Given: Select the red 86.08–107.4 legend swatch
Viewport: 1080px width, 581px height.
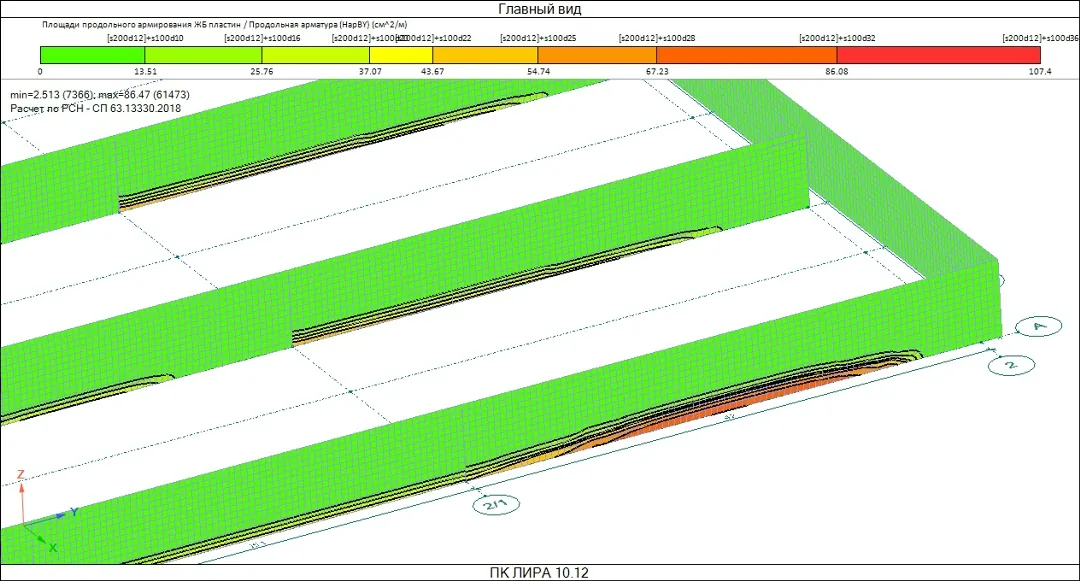Looking at the screenshot, I should coord(939,55).
